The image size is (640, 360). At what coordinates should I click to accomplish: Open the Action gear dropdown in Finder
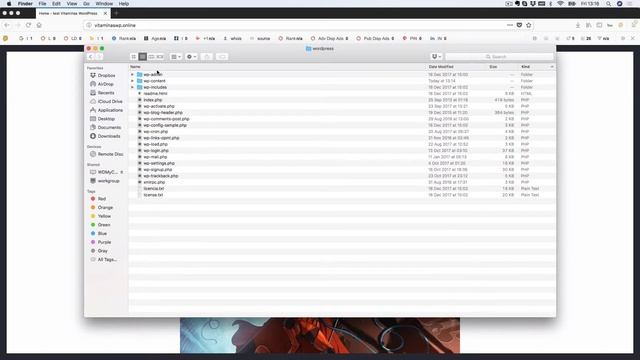(191, 57)
